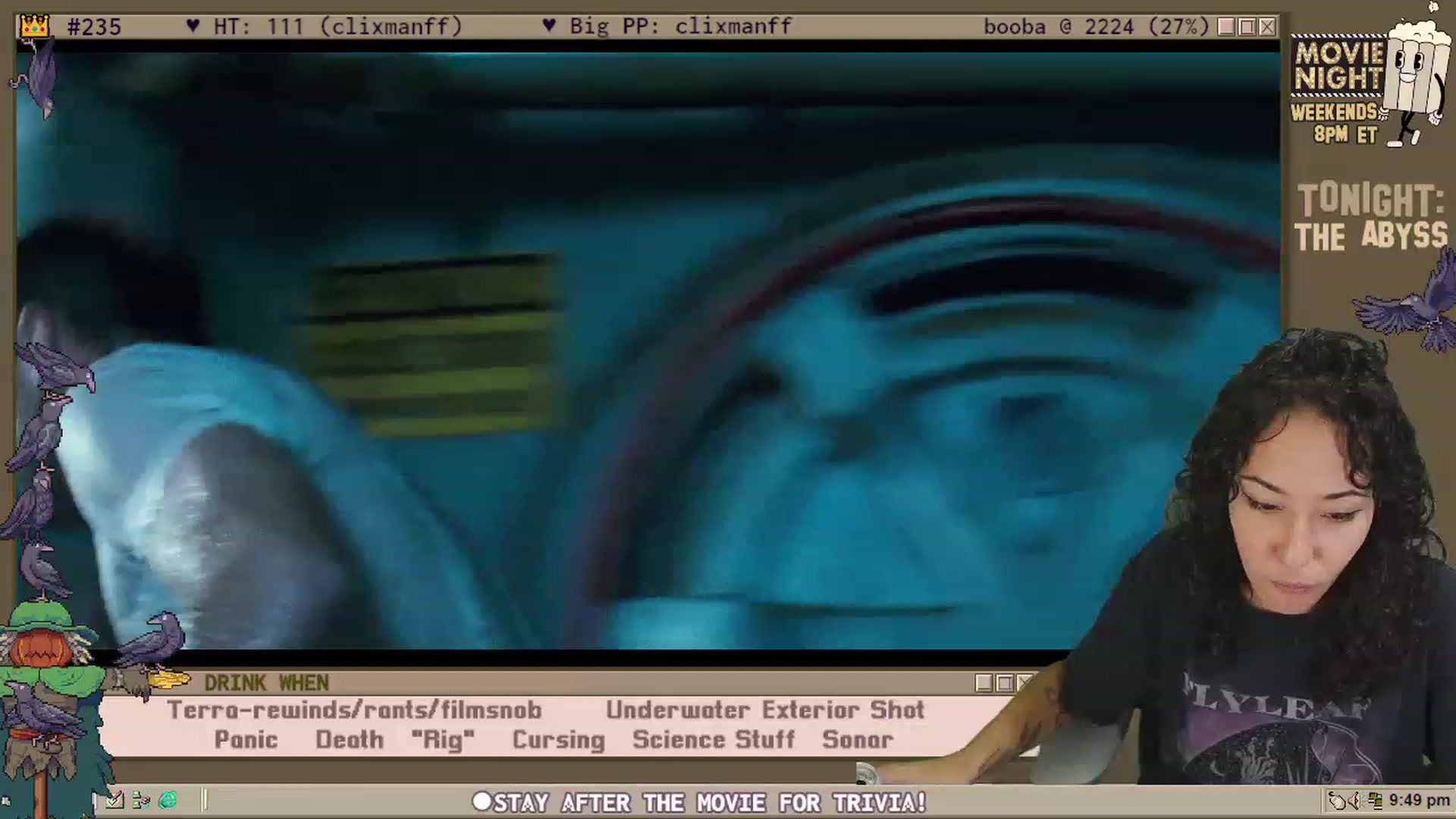Click the DRINK WHEN window title
Viewport: 1456px width, 819px height.
coord(266,683)
